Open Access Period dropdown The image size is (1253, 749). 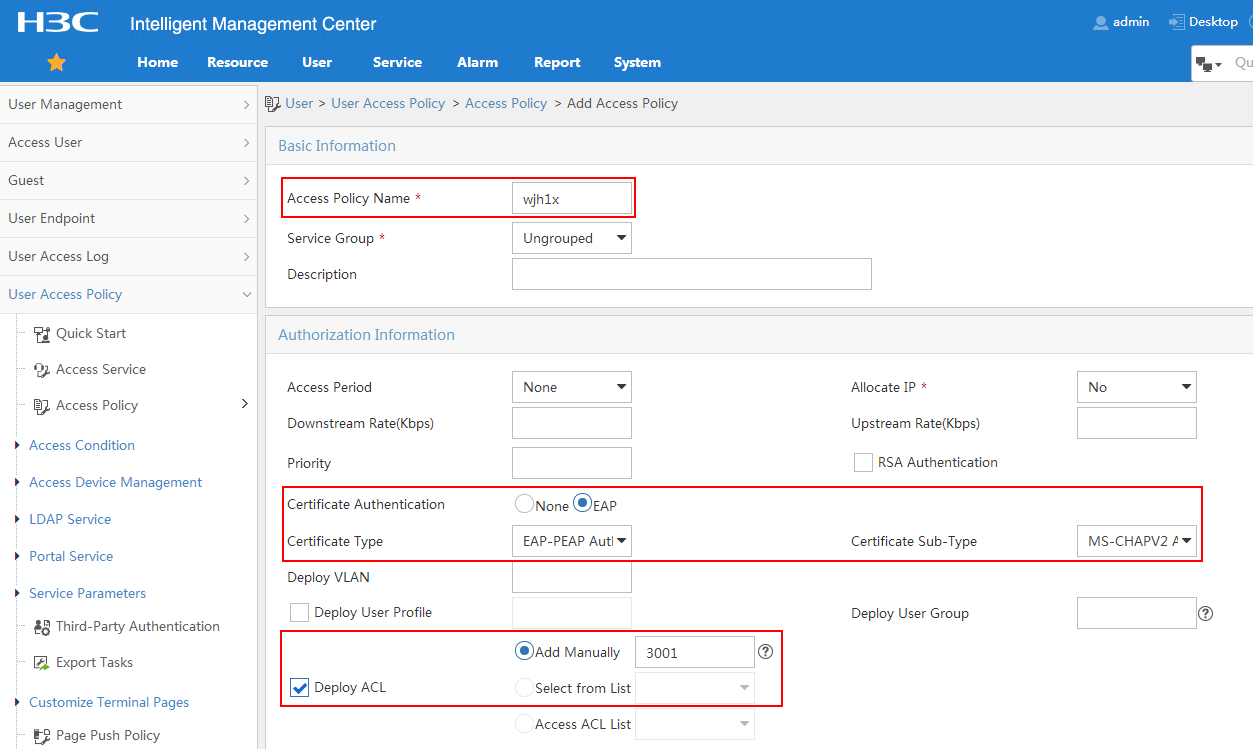(x=572, y=387)
